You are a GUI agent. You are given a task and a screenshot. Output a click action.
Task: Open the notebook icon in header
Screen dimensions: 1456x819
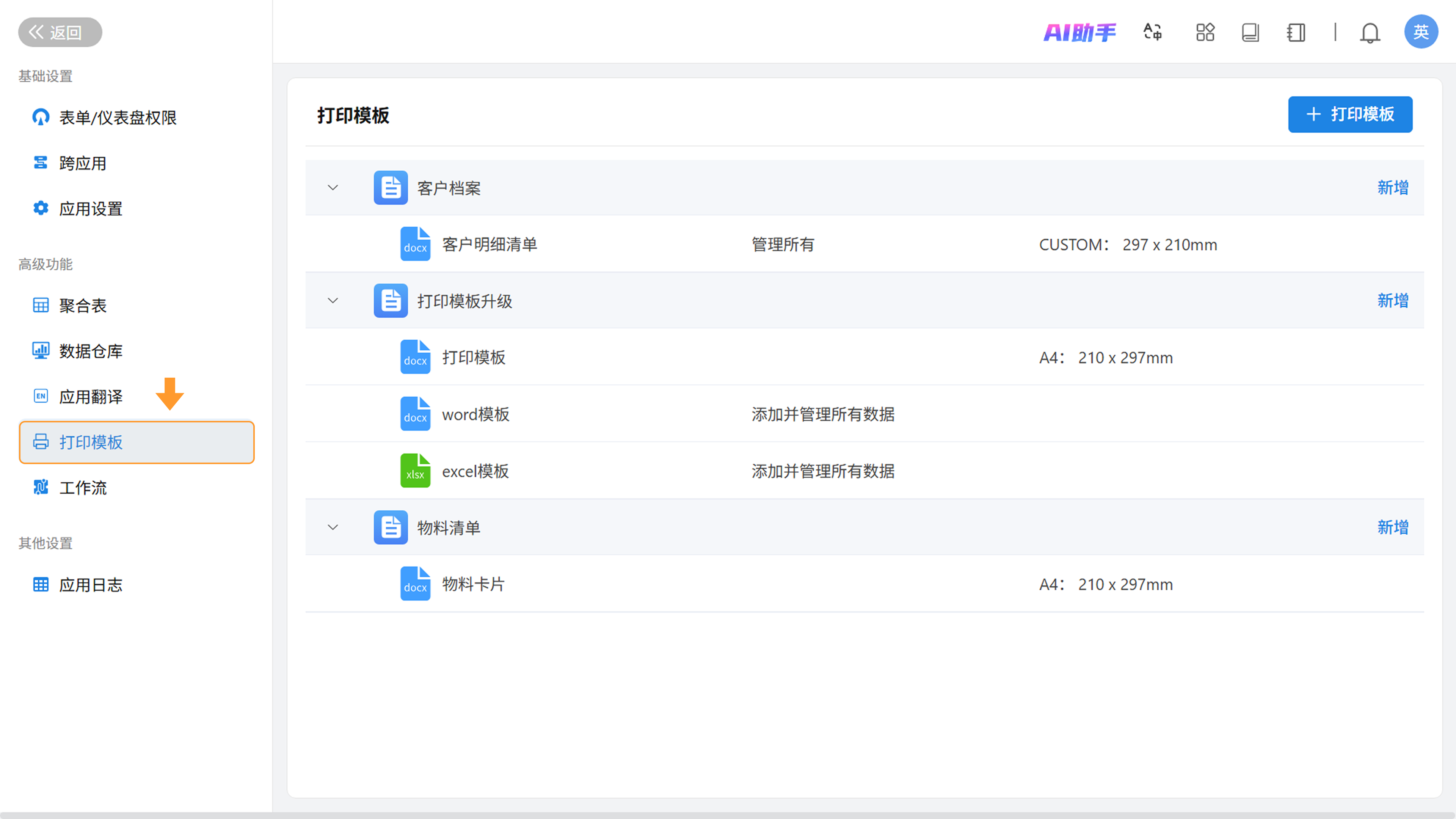(1296, 32)
